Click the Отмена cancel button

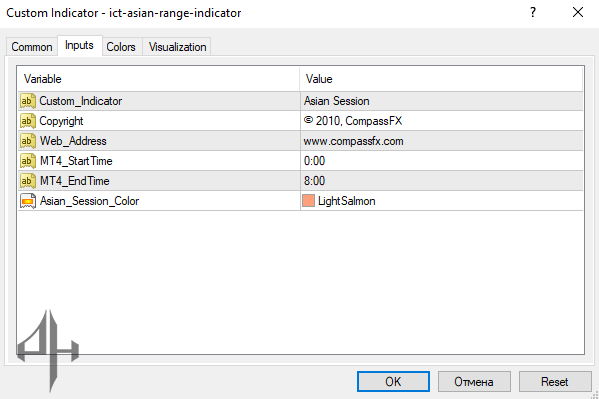[x=474, y=381]
